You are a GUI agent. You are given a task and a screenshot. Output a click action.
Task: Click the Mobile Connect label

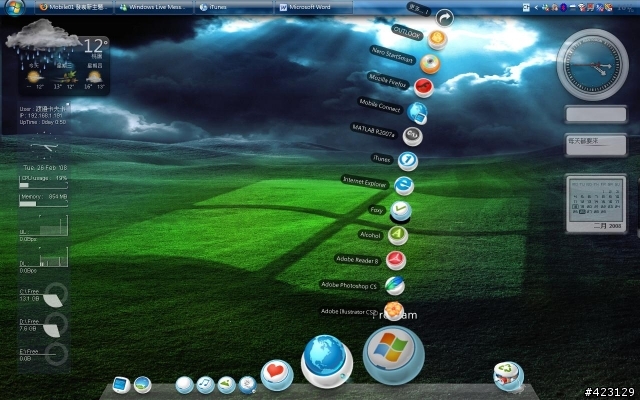point(380,105)
